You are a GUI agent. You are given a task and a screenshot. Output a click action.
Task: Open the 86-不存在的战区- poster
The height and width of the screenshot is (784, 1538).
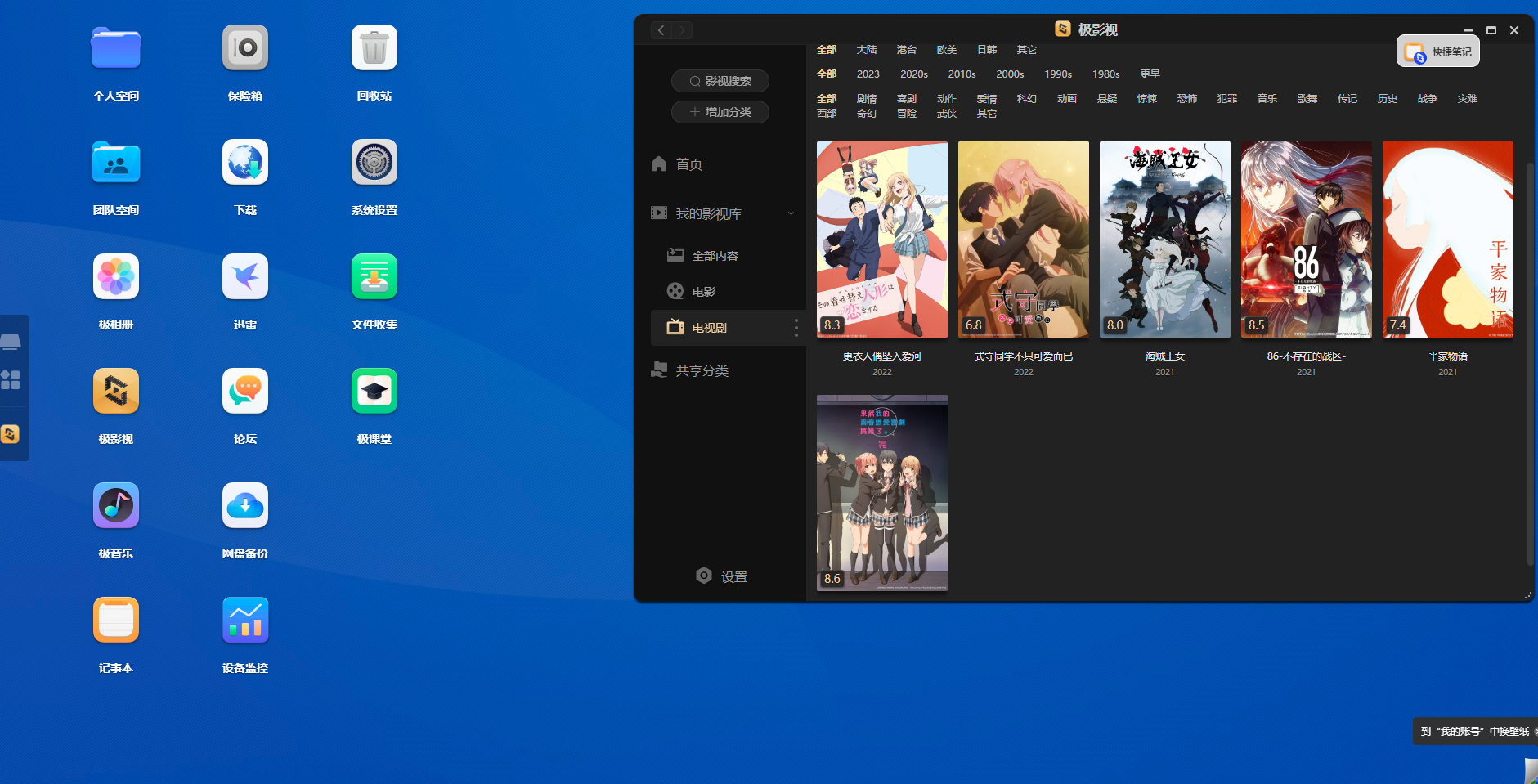click(1307, 240)
